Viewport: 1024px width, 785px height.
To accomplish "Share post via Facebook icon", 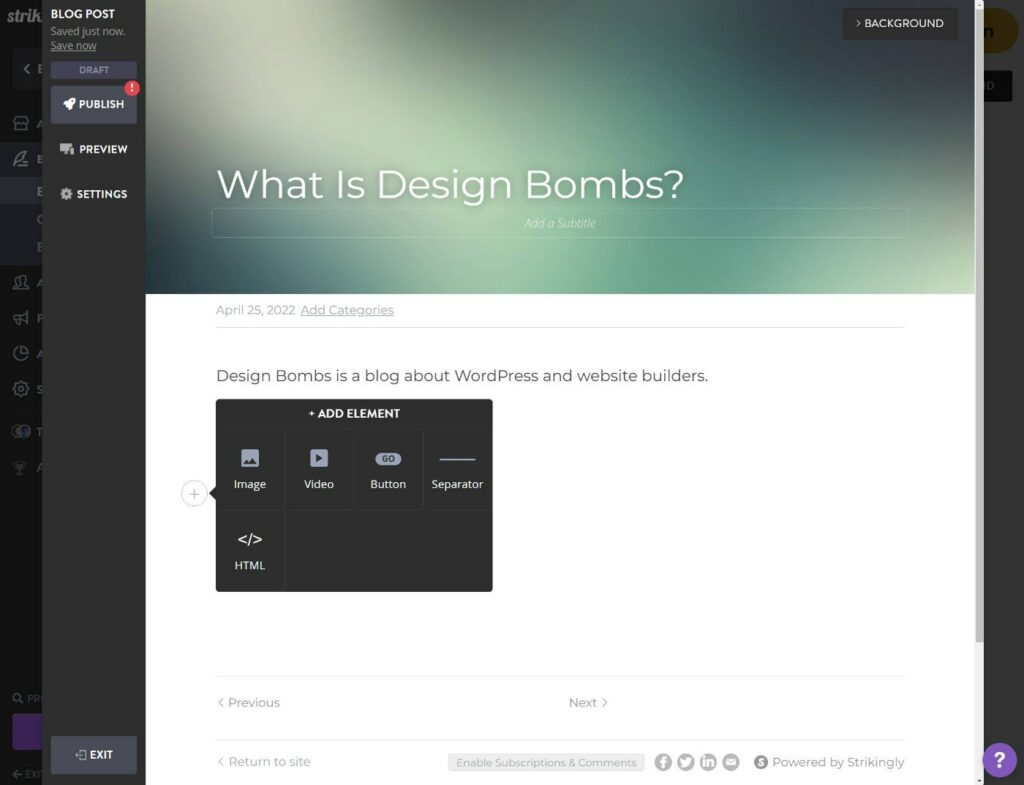I will tap(663, 762).
